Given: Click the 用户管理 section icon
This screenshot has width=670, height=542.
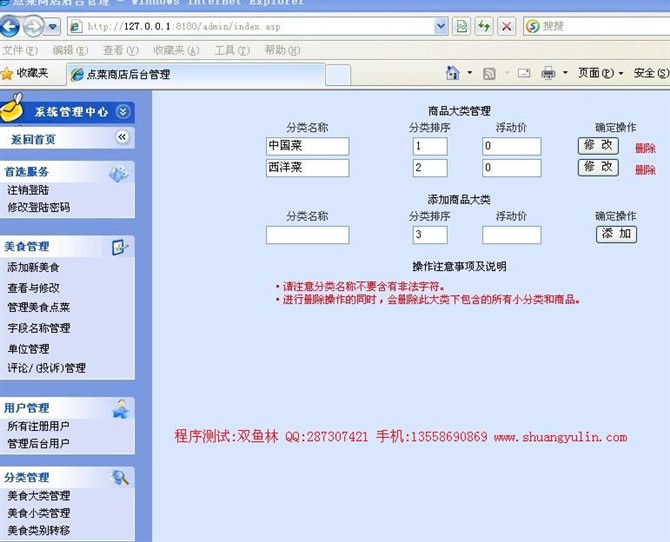Looking at the screenshot, I should (120, 409).
